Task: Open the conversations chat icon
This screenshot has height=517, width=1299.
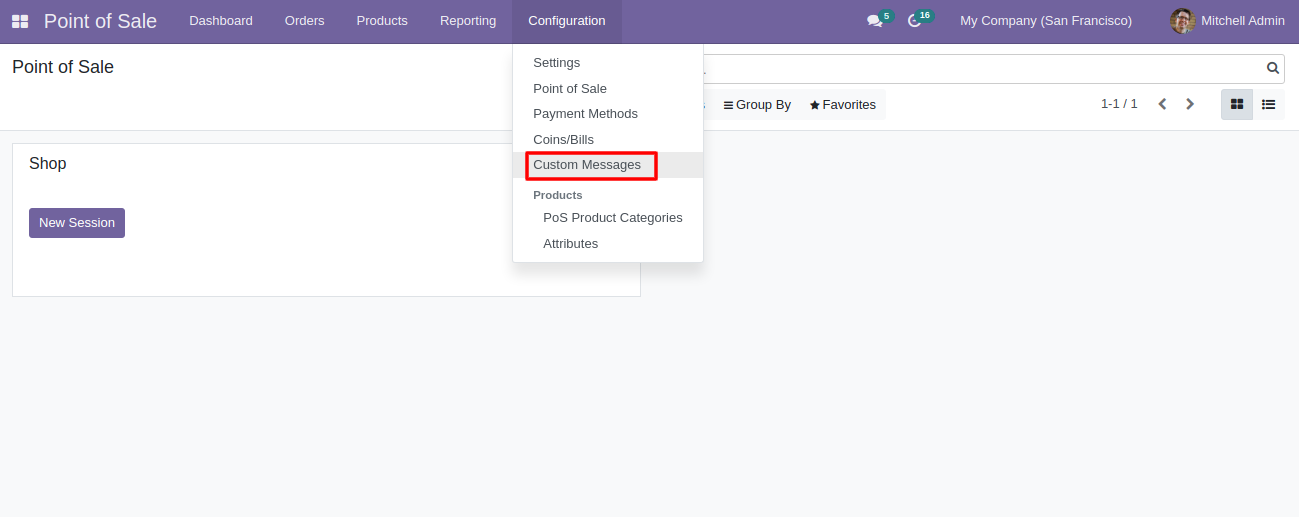Action: (x=874, y=21)
